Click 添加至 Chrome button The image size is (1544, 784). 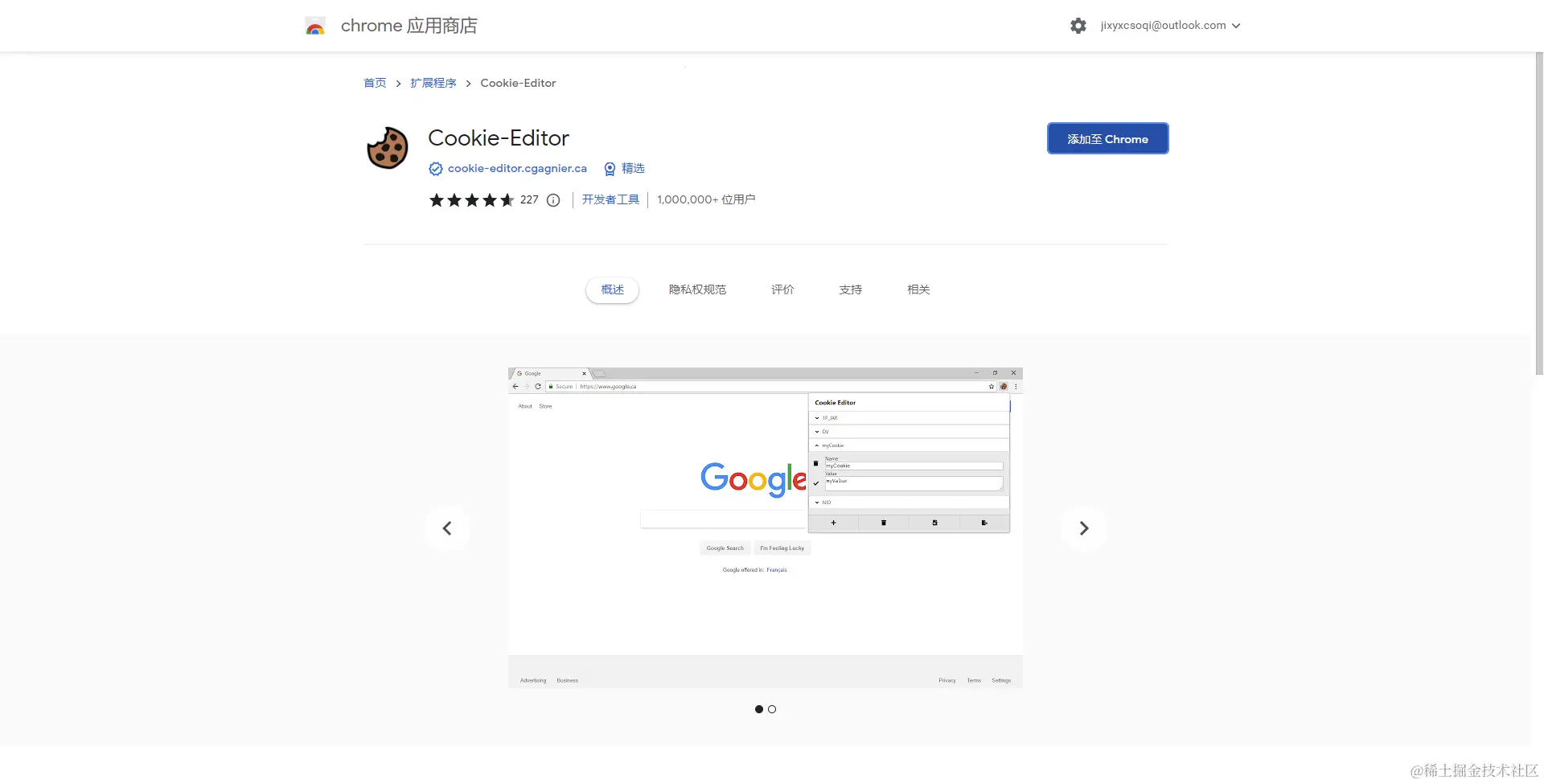click(x=1107, y=138)
